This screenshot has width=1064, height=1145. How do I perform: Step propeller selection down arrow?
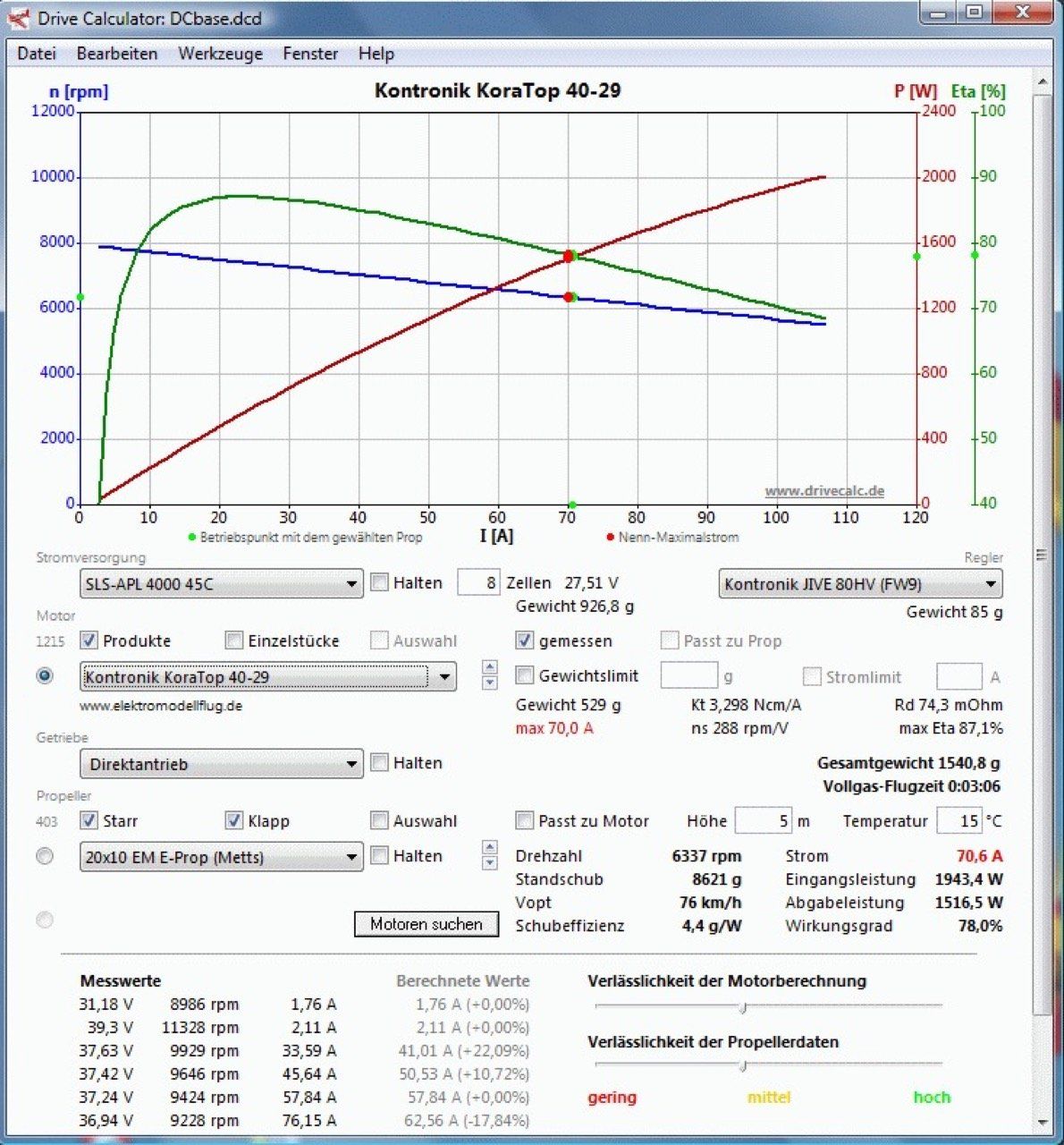click(x=489, y=863)
